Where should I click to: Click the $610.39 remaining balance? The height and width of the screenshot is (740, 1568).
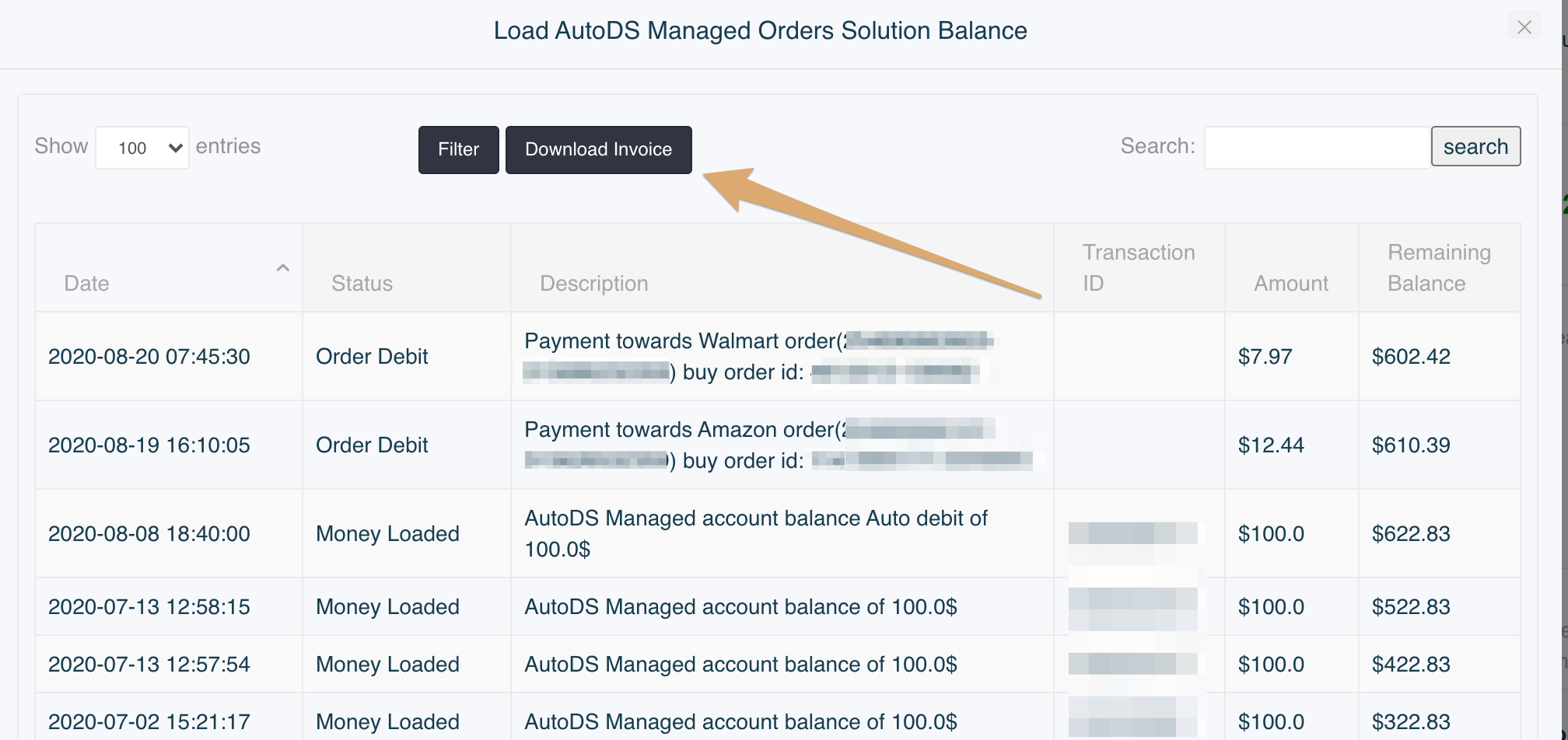(x=1411, y=445)
